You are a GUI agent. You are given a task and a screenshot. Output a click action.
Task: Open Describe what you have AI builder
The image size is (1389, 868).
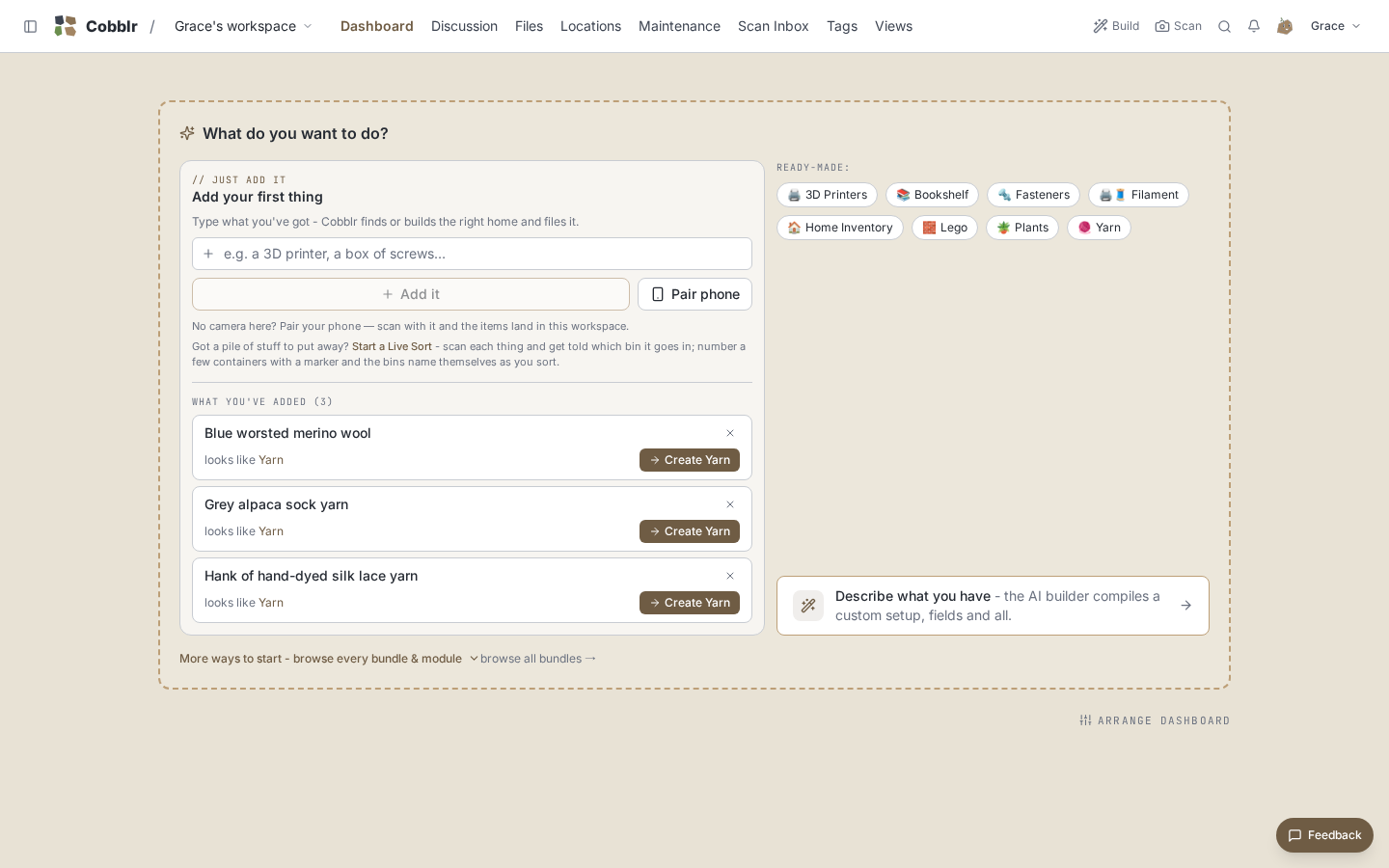pos(993,606)
